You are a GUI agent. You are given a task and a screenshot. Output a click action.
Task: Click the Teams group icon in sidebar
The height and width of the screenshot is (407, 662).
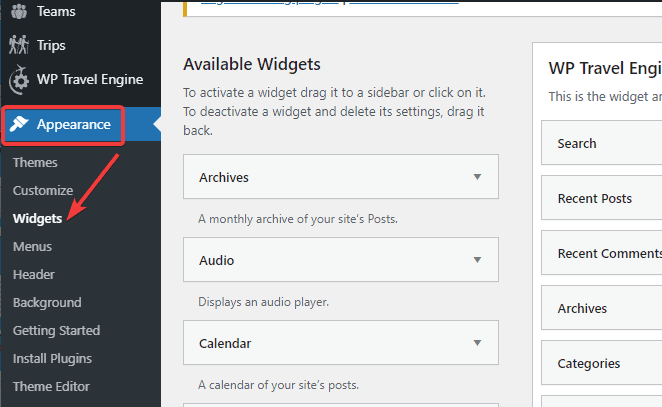[x=18, y=13]
